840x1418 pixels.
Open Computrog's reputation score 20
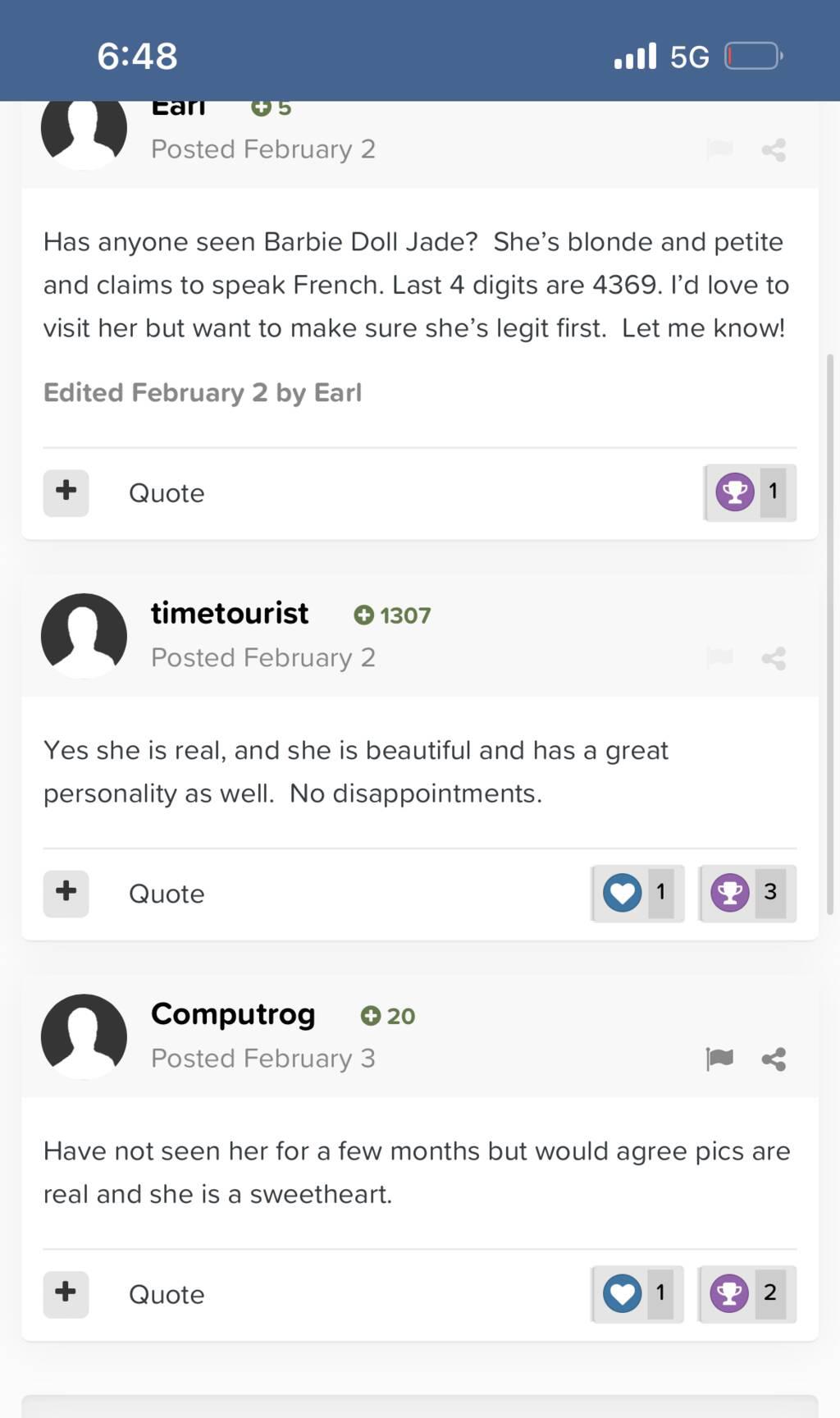click(x=388, y=1016)
